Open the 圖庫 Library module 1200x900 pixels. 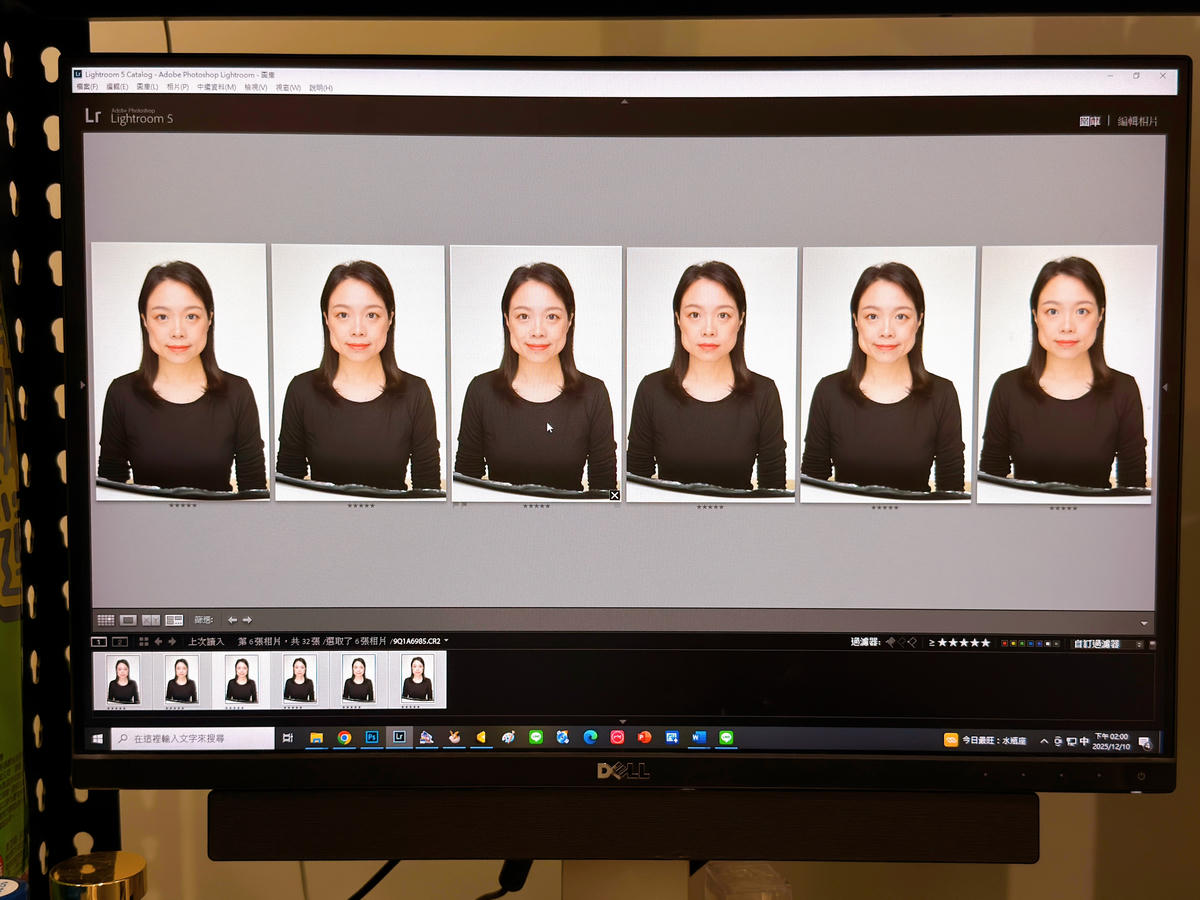click(x=1090, y=121)
